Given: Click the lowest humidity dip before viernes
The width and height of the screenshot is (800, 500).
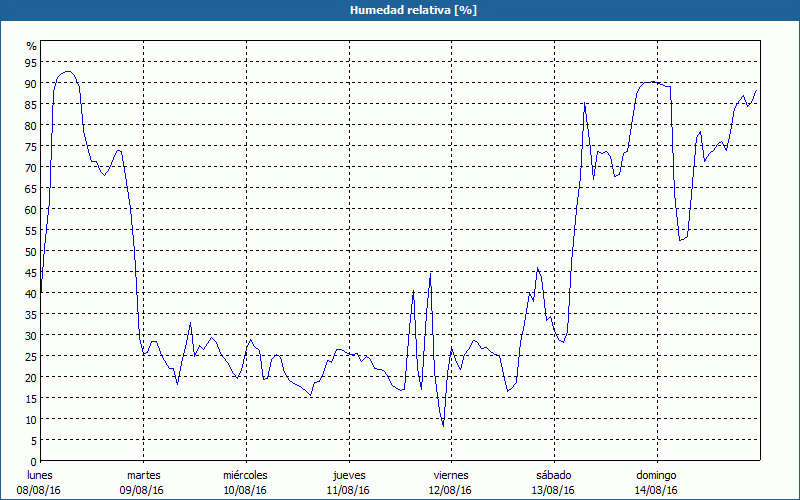Looking at the screenshot, I should pos(443,426).
